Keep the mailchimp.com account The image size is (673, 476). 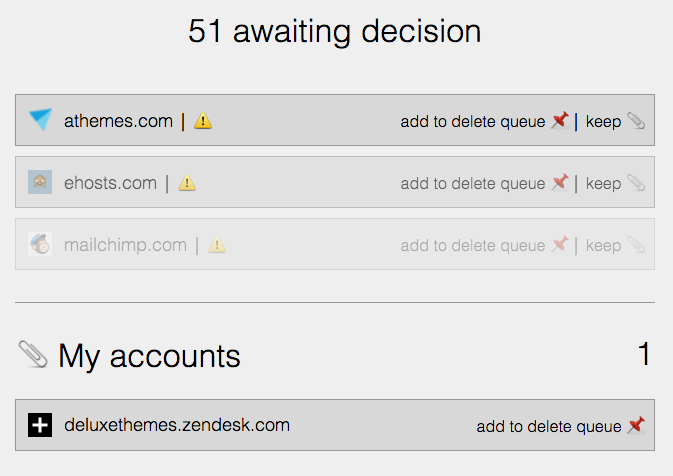tap(603, 246)
